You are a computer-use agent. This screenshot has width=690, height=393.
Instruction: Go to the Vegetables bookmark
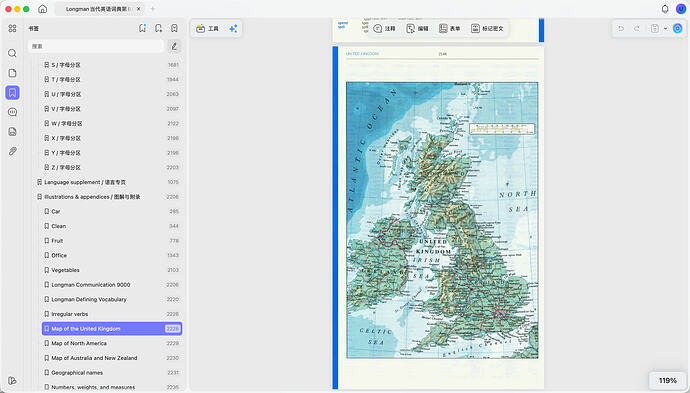tap(112, 270)
